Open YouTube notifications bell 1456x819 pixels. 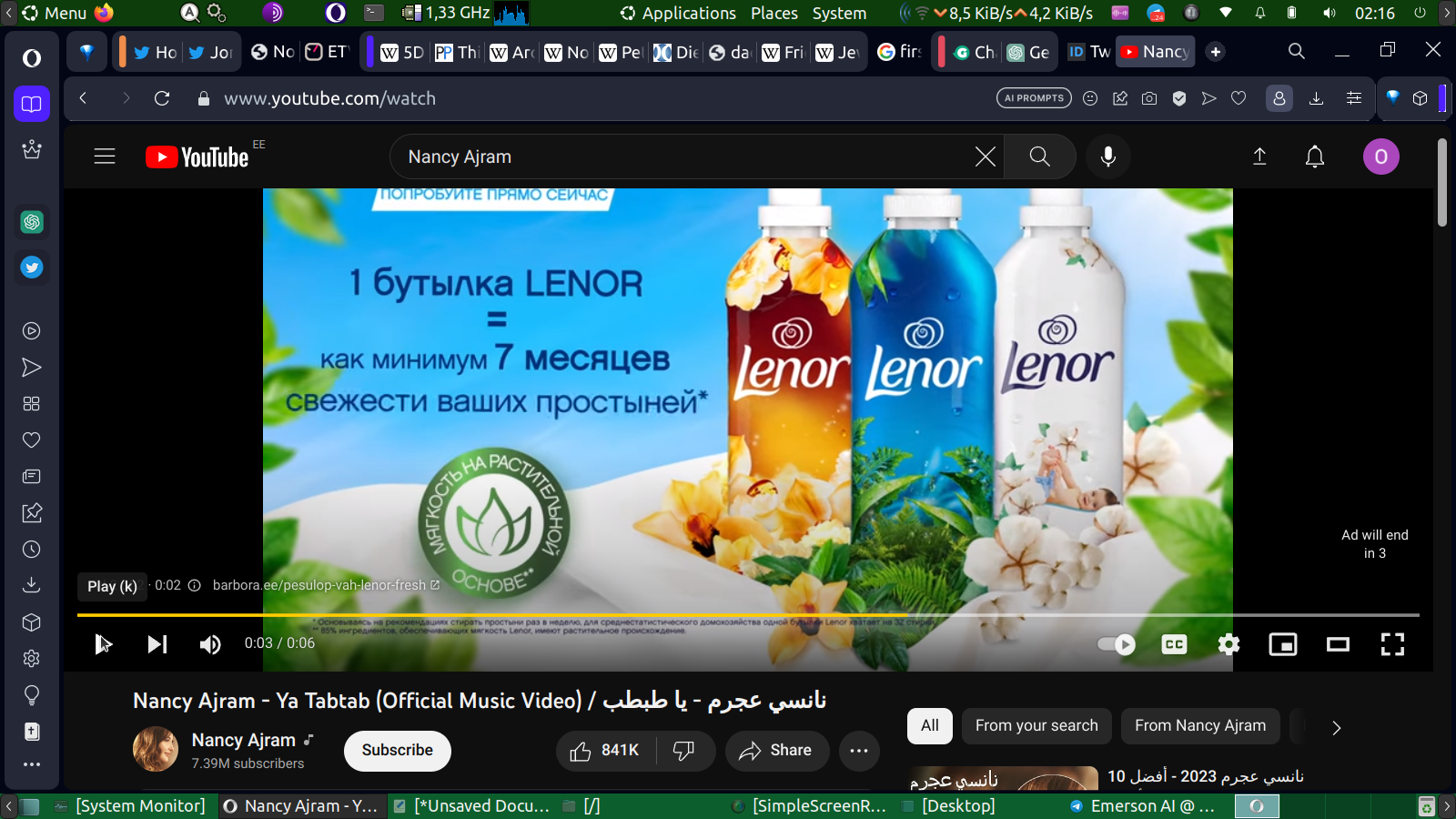(x=1315, y=157)
